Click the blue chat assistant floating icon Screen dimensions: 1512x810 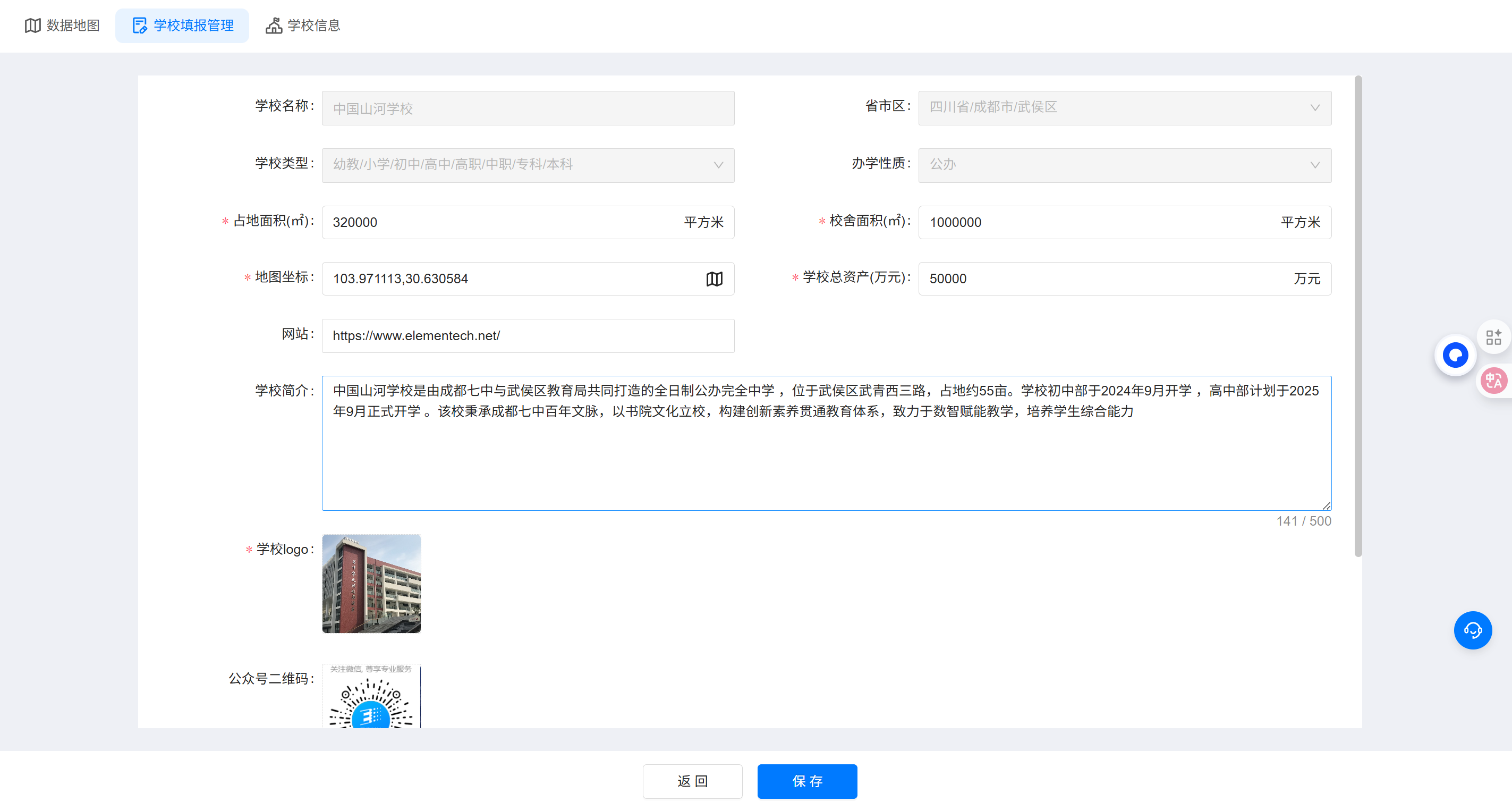[1455, 355]
